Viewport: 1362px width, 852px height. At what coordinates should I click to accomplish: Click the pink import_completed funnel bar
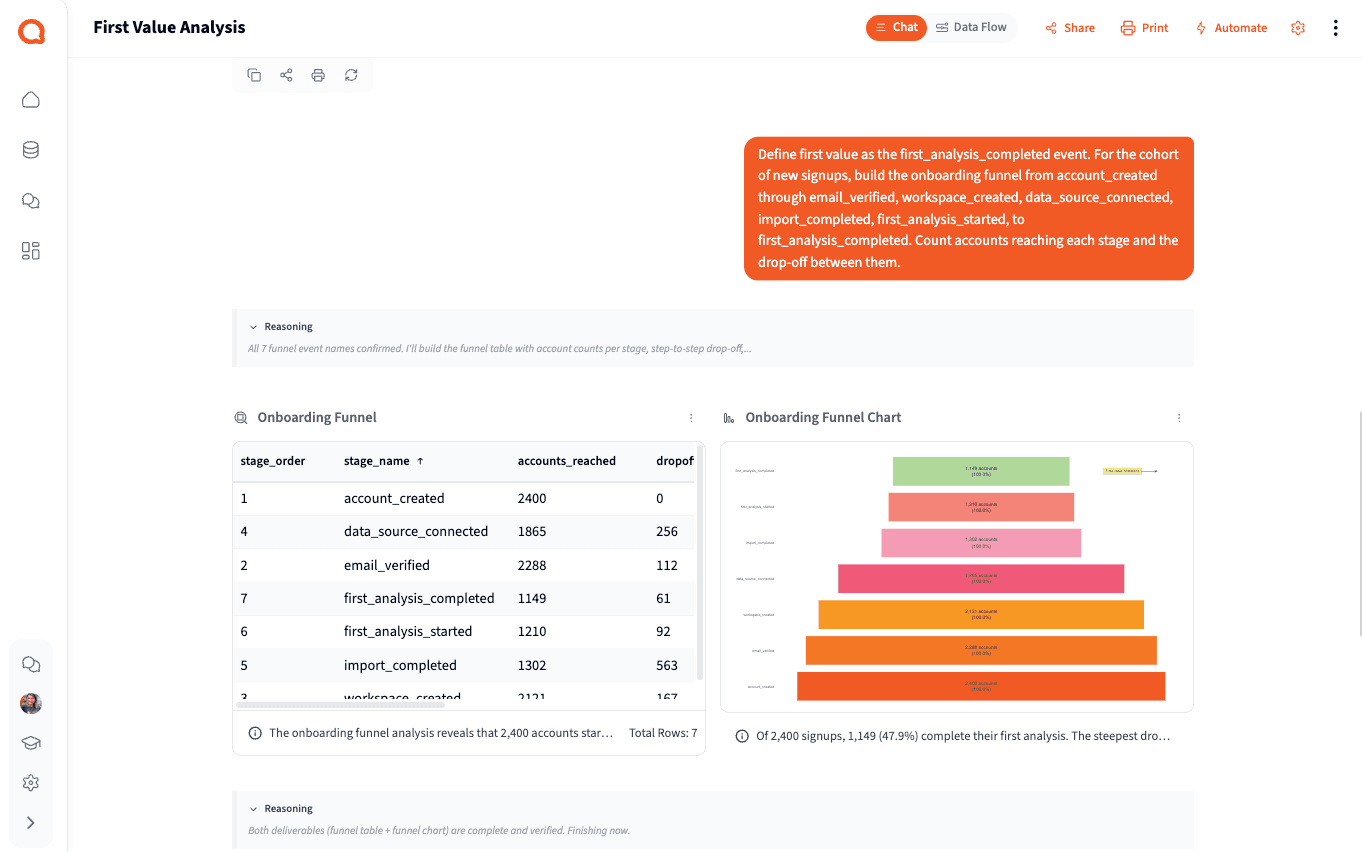(981, 543)
